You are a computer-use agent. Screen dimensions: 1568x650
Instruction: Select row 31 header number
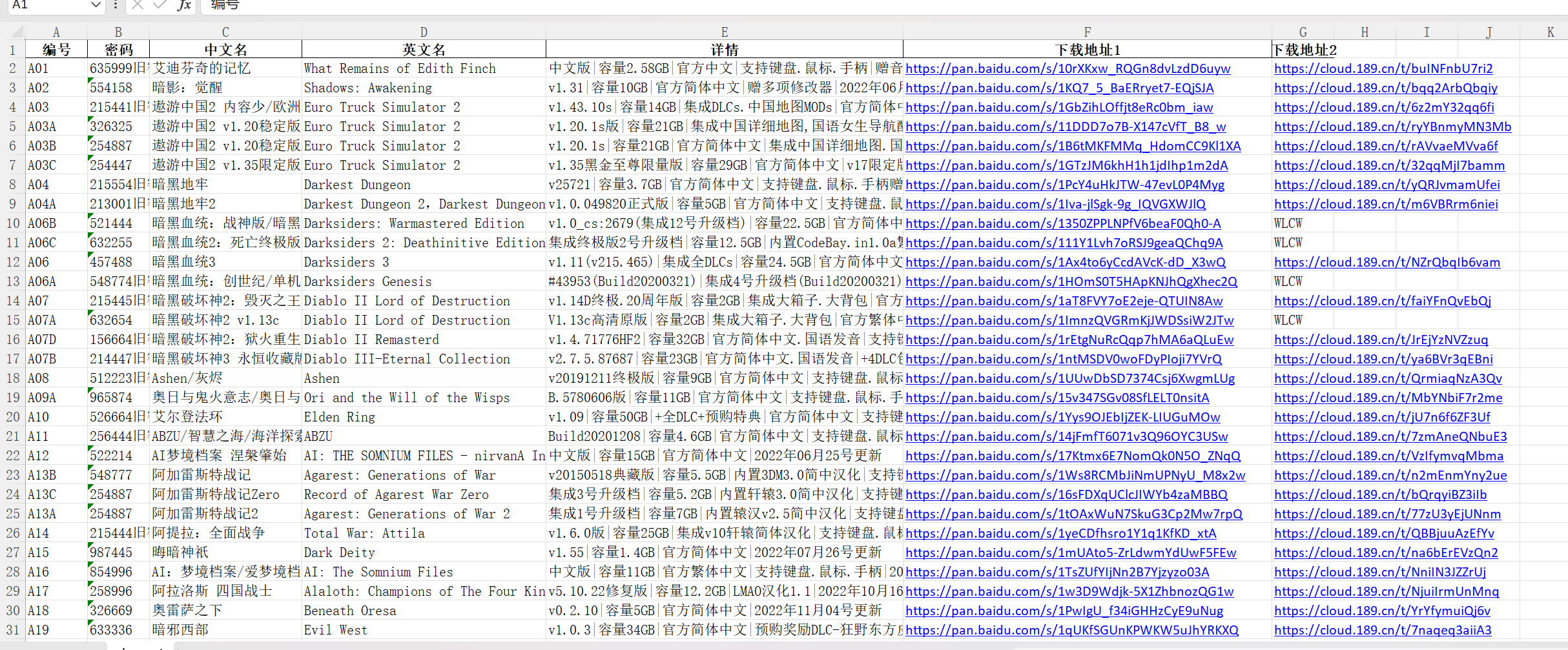13,630
